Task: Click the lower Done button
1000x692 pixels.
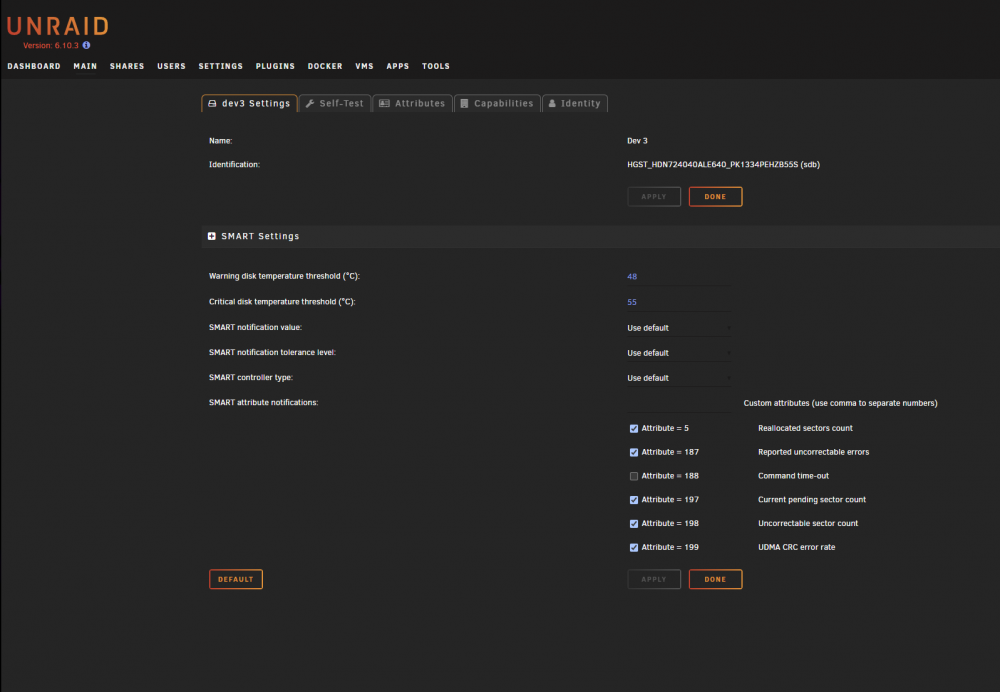Action: (x=715, y=579)
